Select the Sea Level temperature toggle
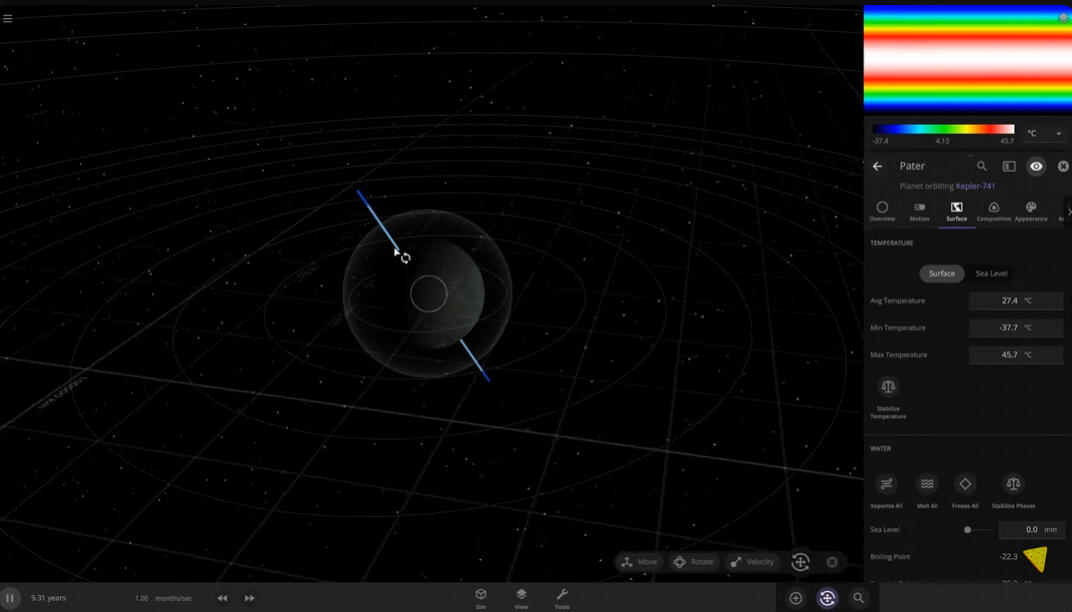This screenshot has height=612, width=1072. click(x=991, y=273)
